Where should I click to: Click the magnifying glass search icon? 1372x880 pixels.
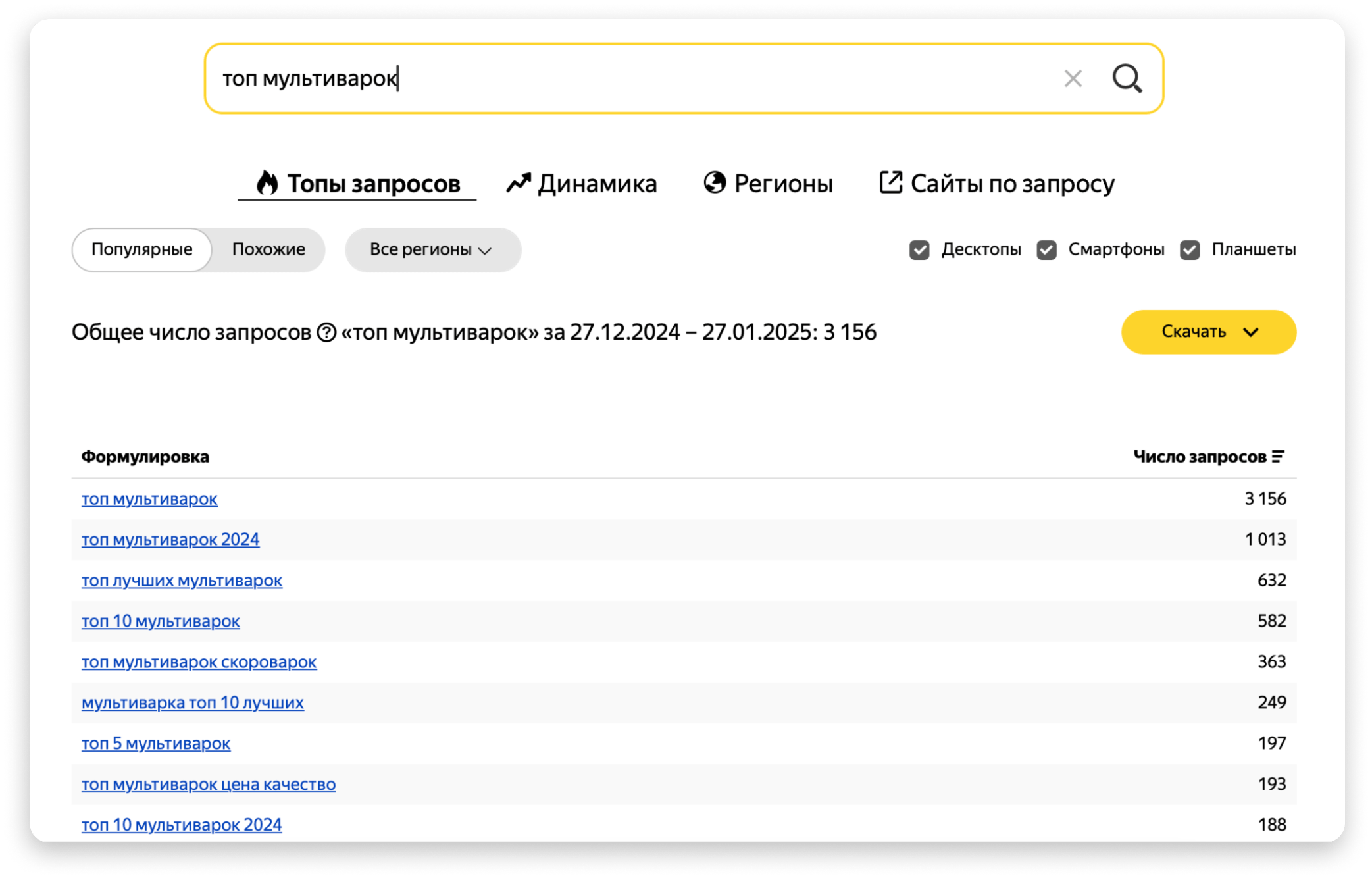pyautogui.click(x=1127, y=78)
